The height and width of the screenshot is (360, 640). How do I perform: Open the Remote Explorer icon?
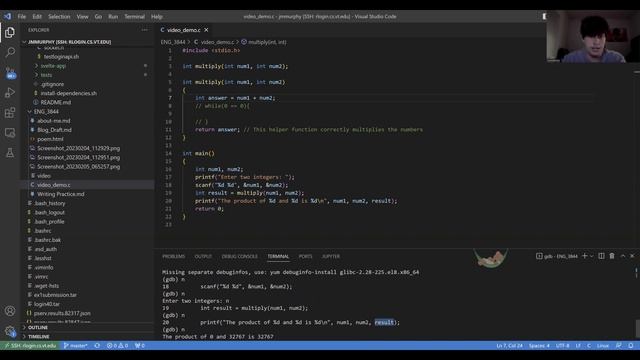pyautogui.click(x=10, y=133)
